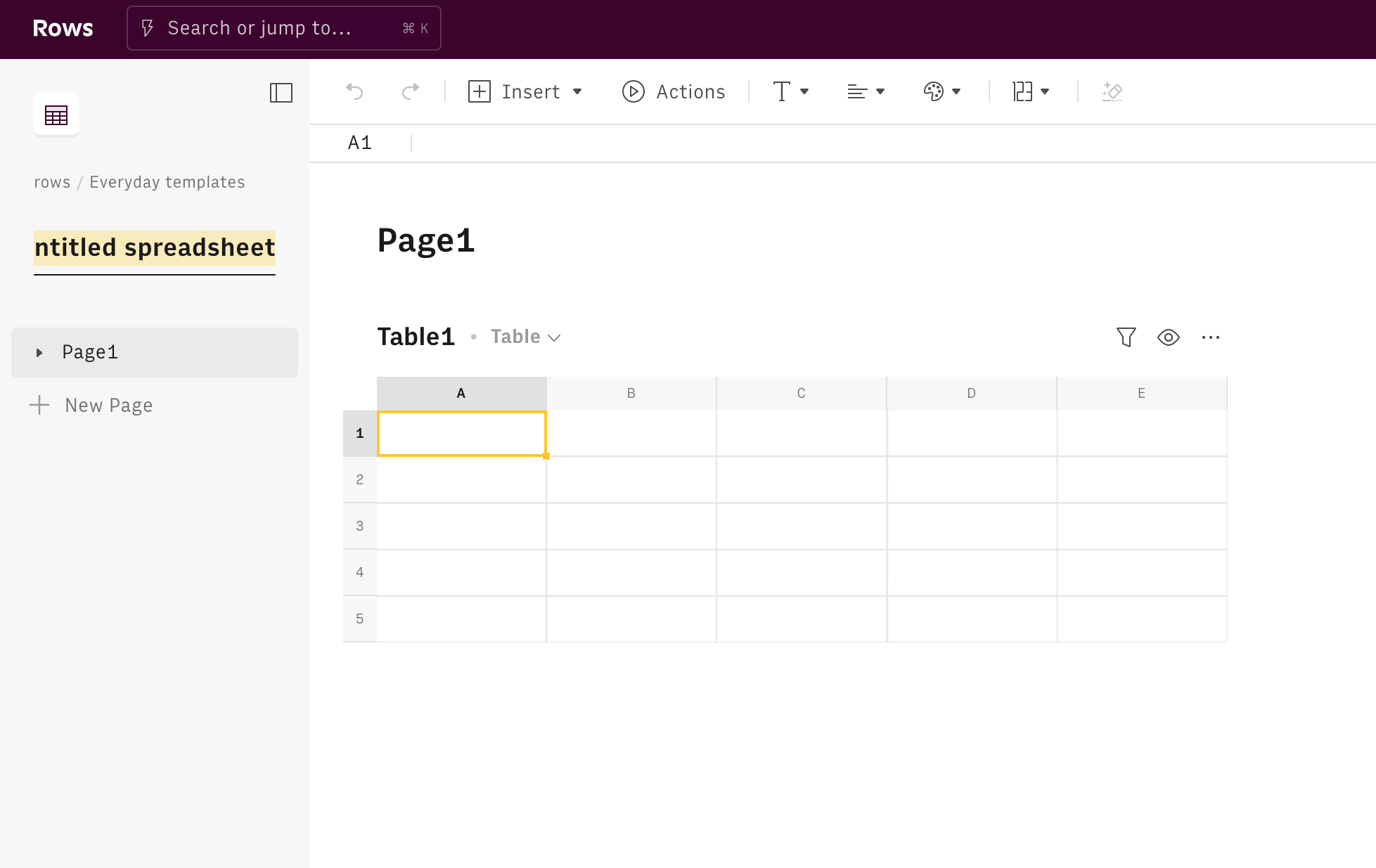Toggle the sidebar panel icon
The image size is (1376, 868).
[281, 93]
